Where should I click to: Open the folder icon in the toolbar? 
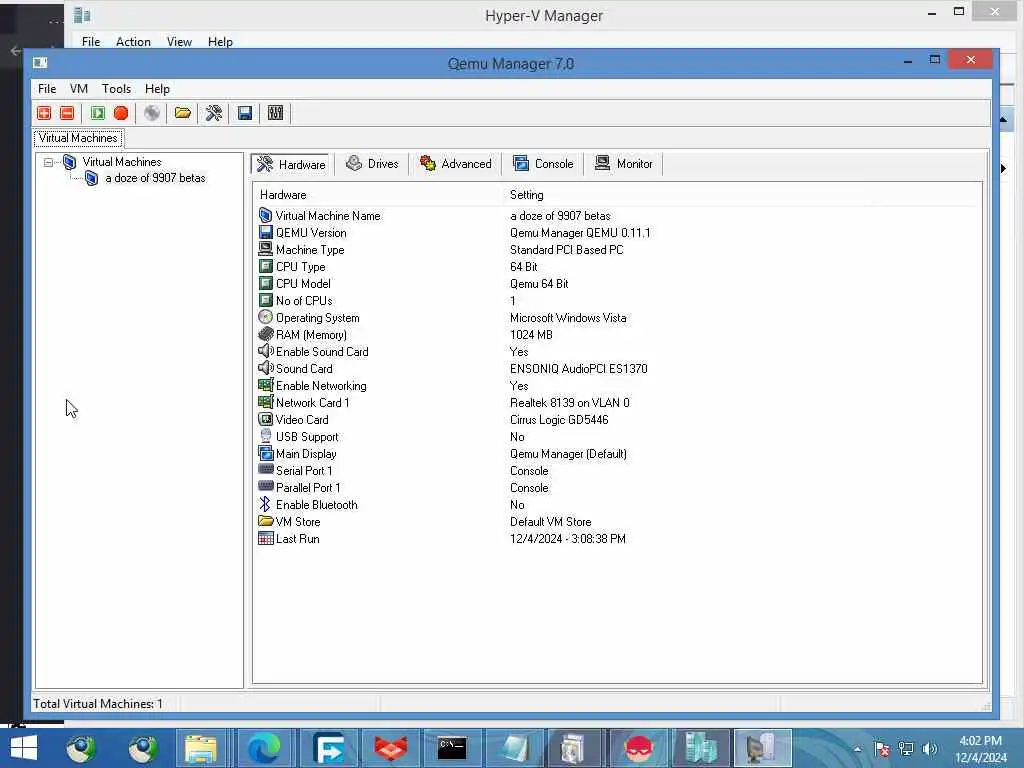click(183, 113)
